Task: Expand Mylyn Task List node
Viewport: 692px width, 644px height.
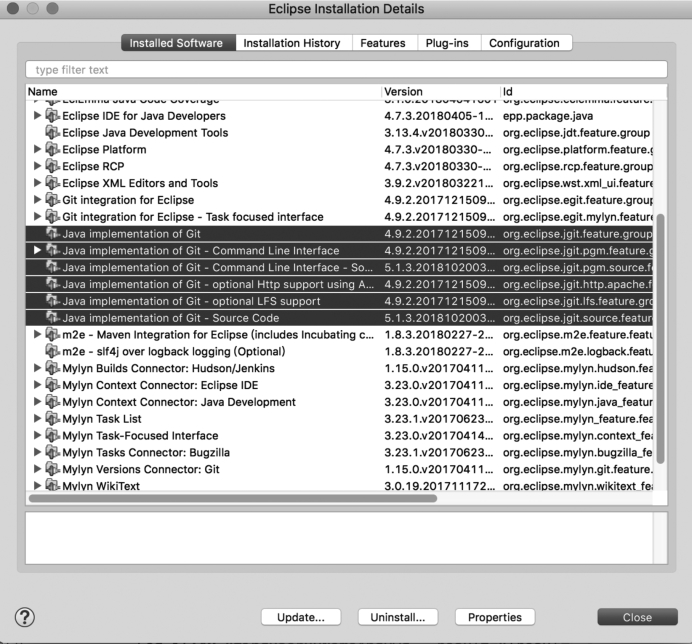Action: [38, 418]
